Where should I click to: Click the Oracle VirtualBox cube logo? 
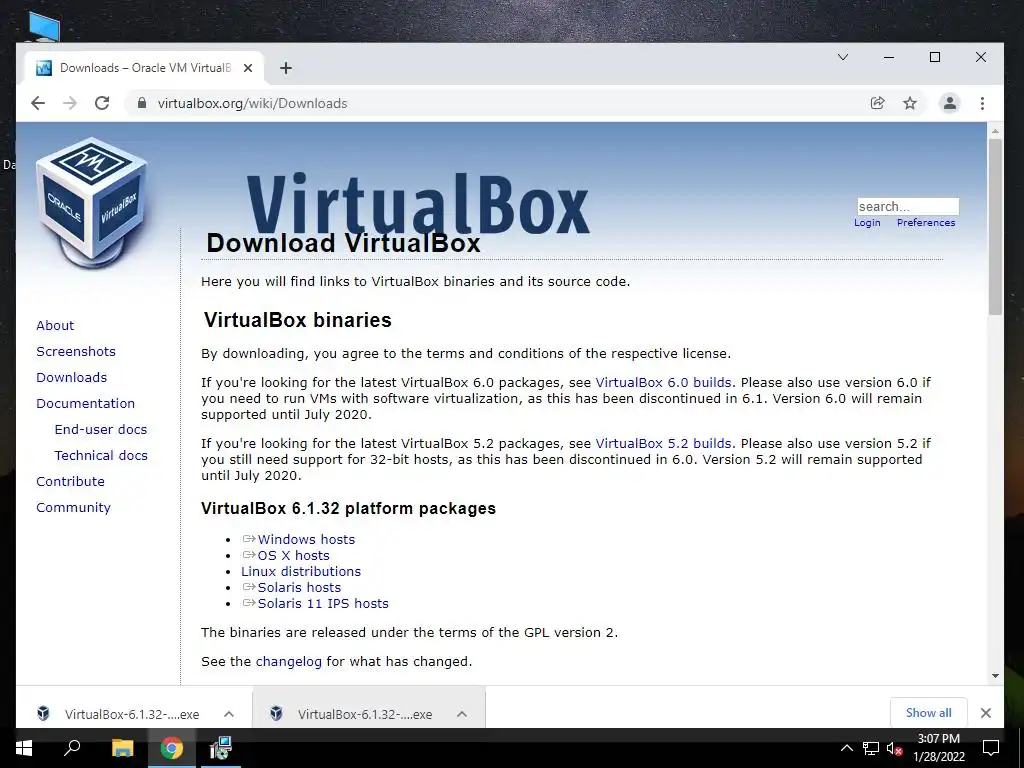point(92,202)
